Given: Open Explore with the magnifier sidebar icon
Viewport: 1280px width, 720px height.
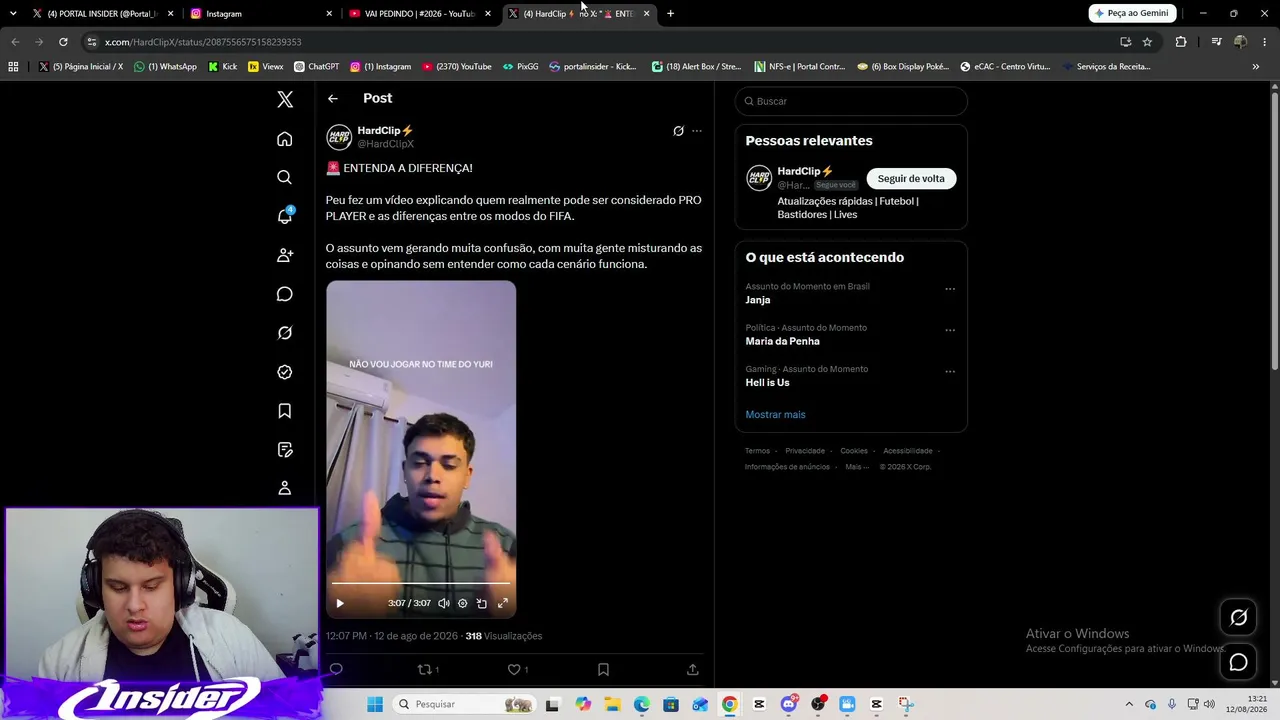Looking at the screenshot, I should tap(285, 177).
